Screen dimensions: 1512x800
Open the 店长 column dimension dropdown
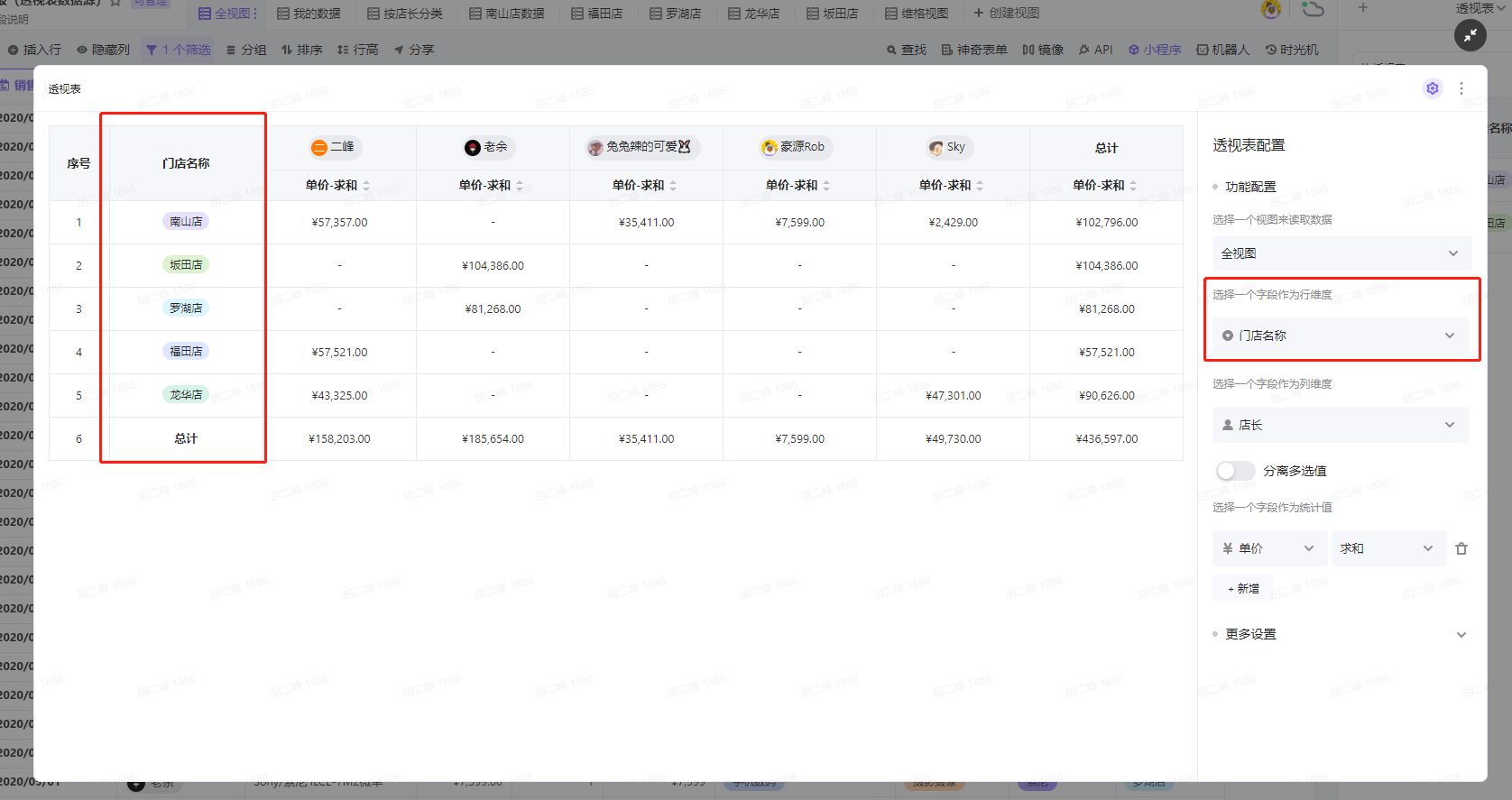pyautogui.click(x=1340, y=425)
